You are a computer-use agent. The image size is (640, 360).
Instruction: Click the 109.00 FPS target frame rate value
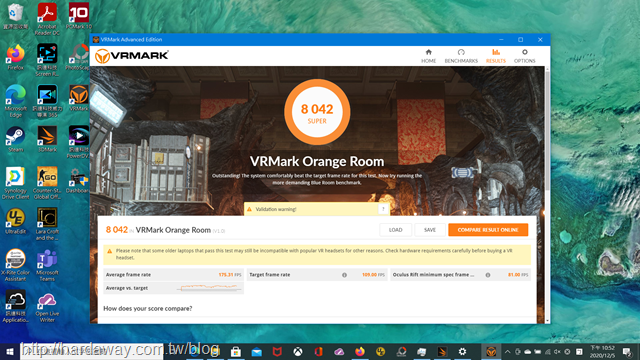(x=373, y=275)
